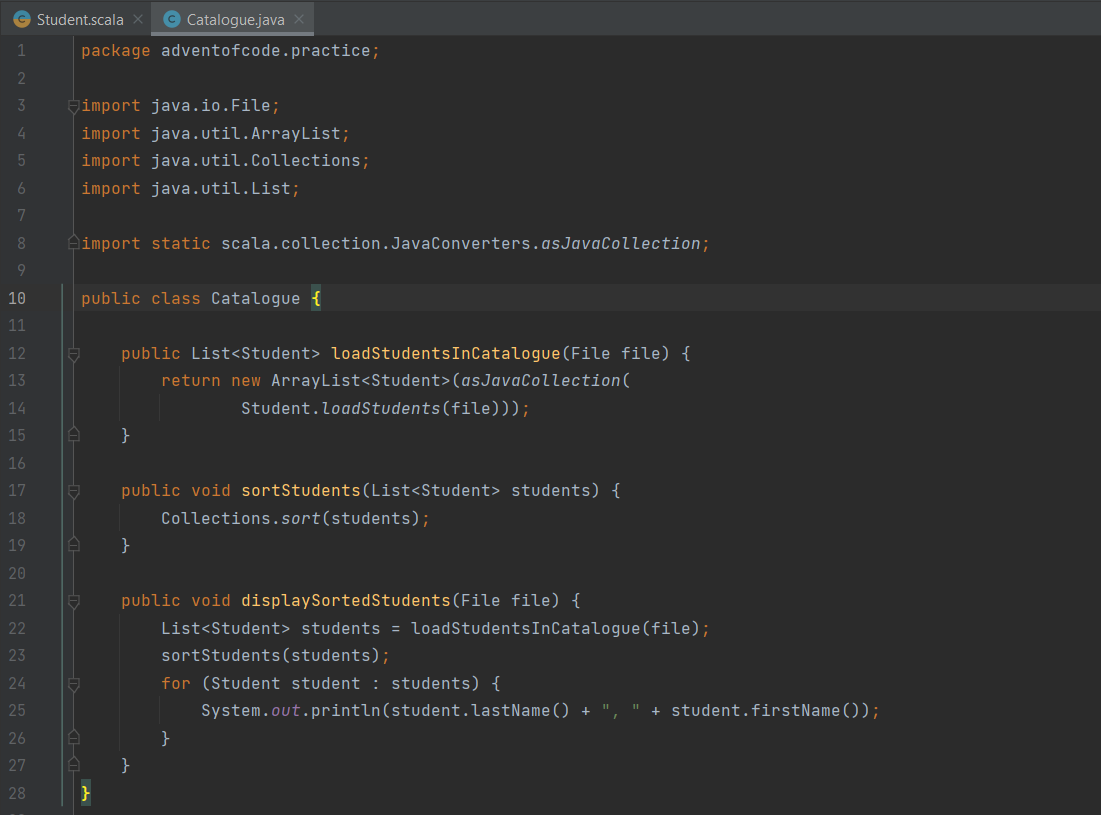Click 'student.firstName()' on line 25
This screenshot has width=1101, height=815.
(765, 710)
